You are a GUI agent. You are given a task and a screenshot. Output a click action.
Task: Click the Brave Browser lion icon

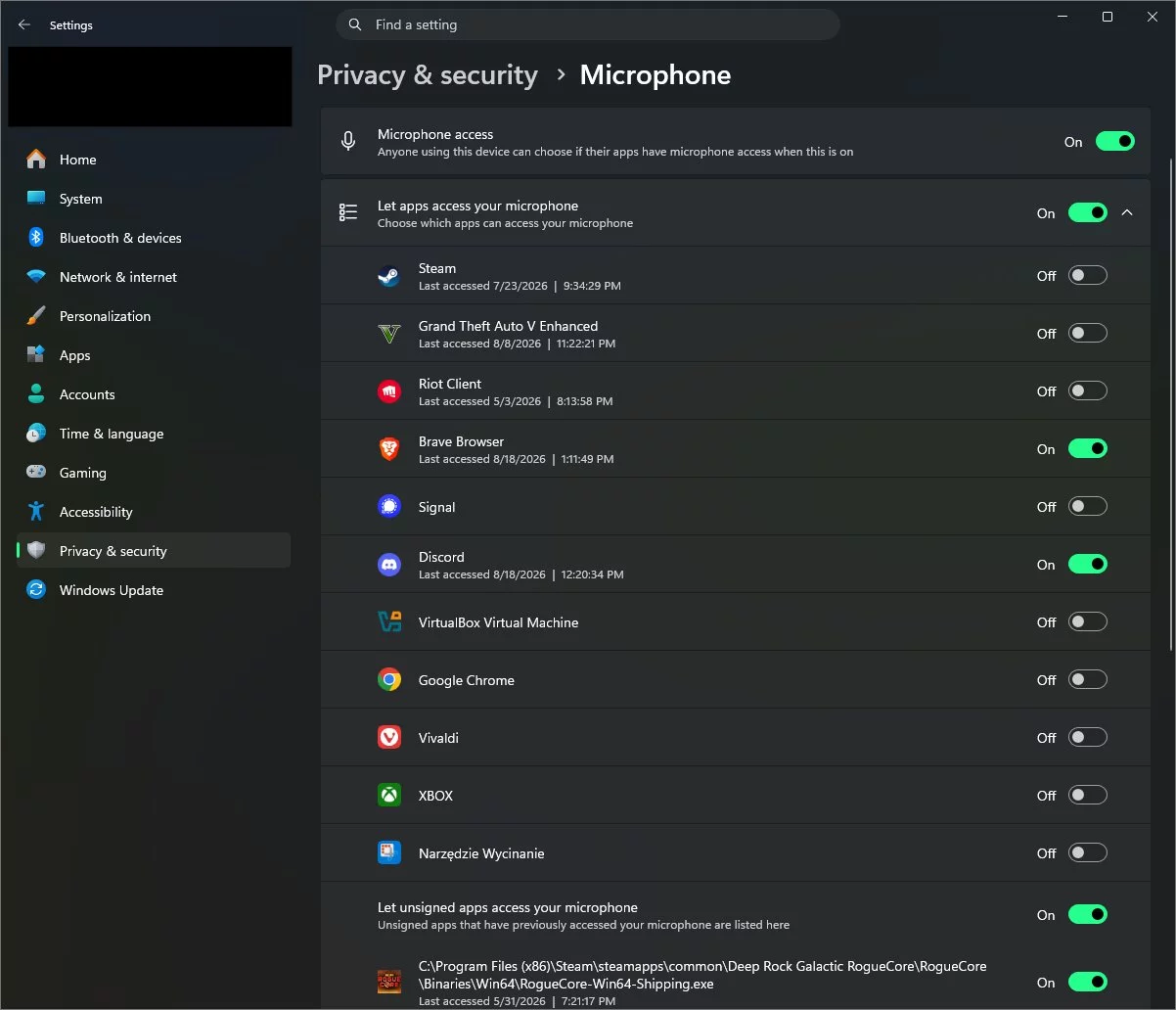[389, 449]
